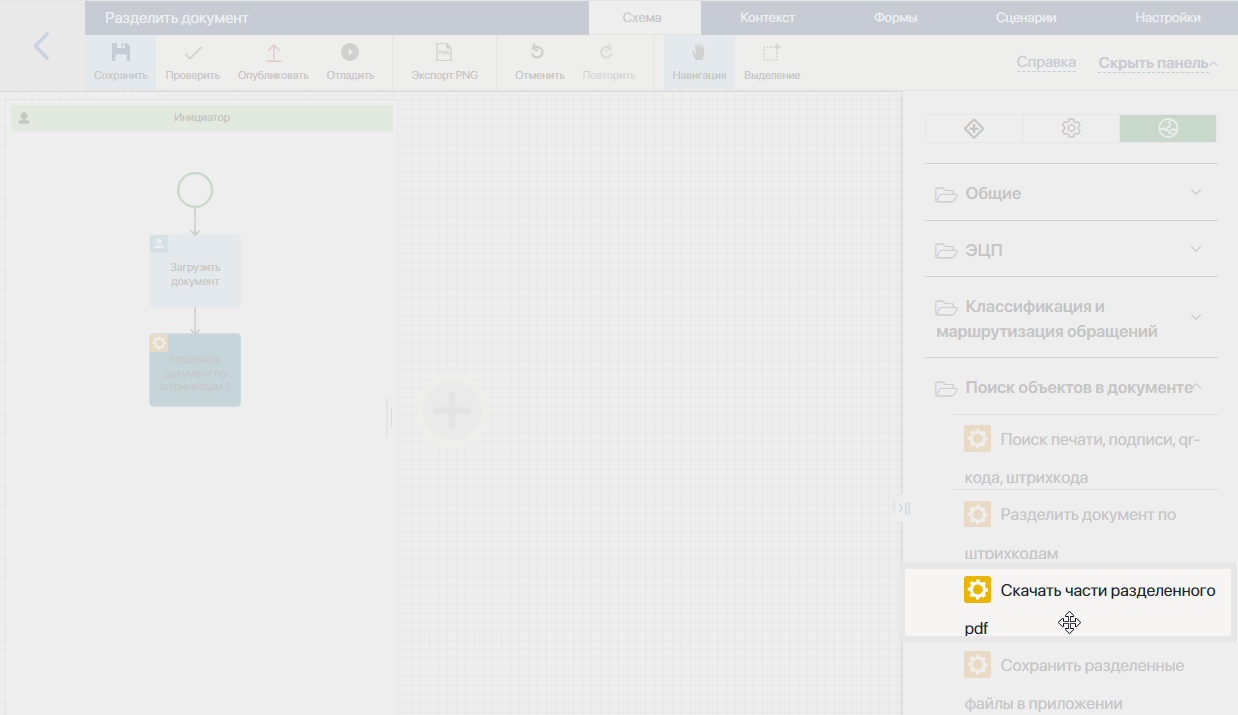Viewport: 1238px width, 715px height.
Task: Open the Справка help link
Action: coord(1046,63)
